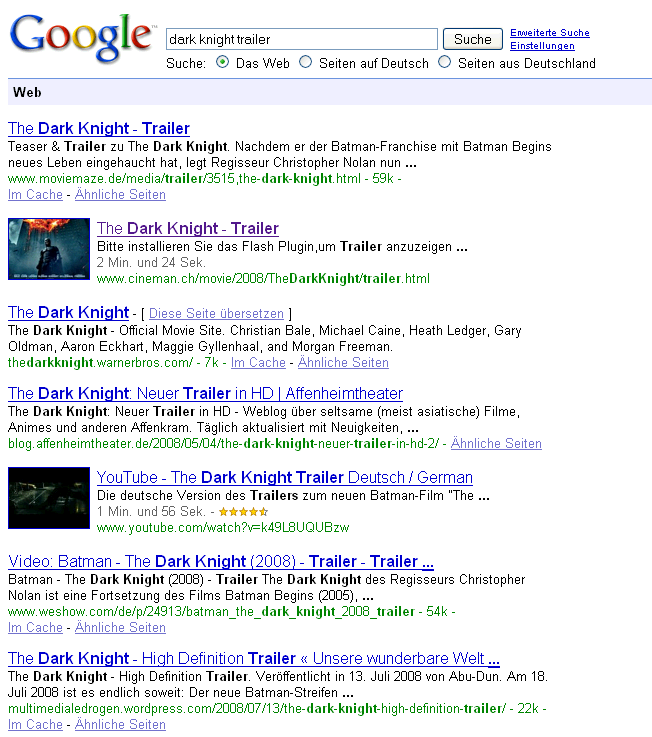This screenshot has width=652, height=737.
Task: Click the '2 Min. und 24 Sek.' duration text
Action: 151,263
